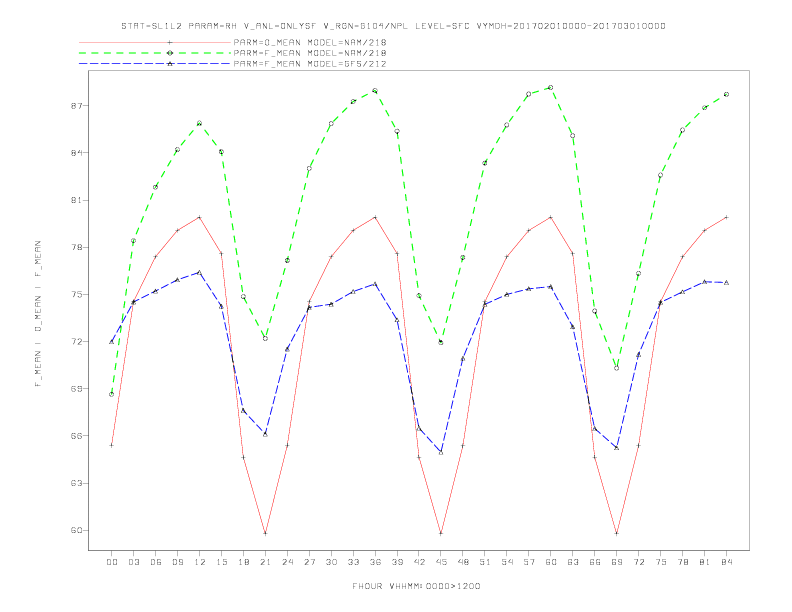Click the red plus marker at hour 12 peak
792x612 pixels.
click(x=200, y=217)
